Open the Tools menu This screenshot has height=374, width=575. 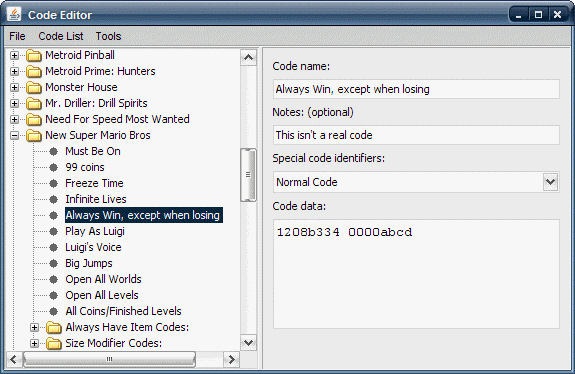pyautogui.click(x=108, y=36)
